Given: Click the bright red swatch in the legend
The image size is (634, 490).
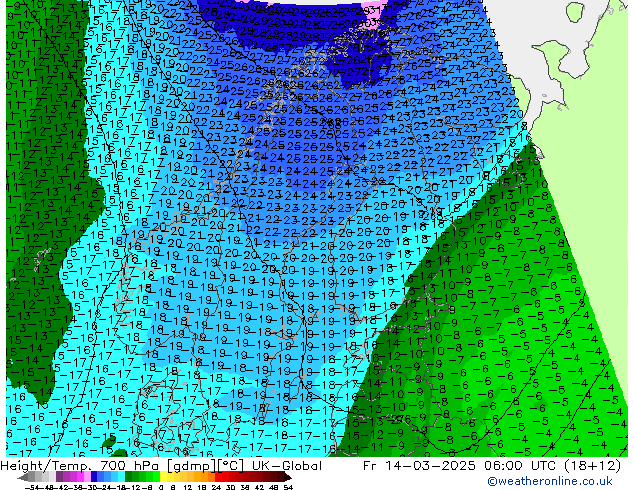Looking at the screenshot, I should [x=218, y=477].
